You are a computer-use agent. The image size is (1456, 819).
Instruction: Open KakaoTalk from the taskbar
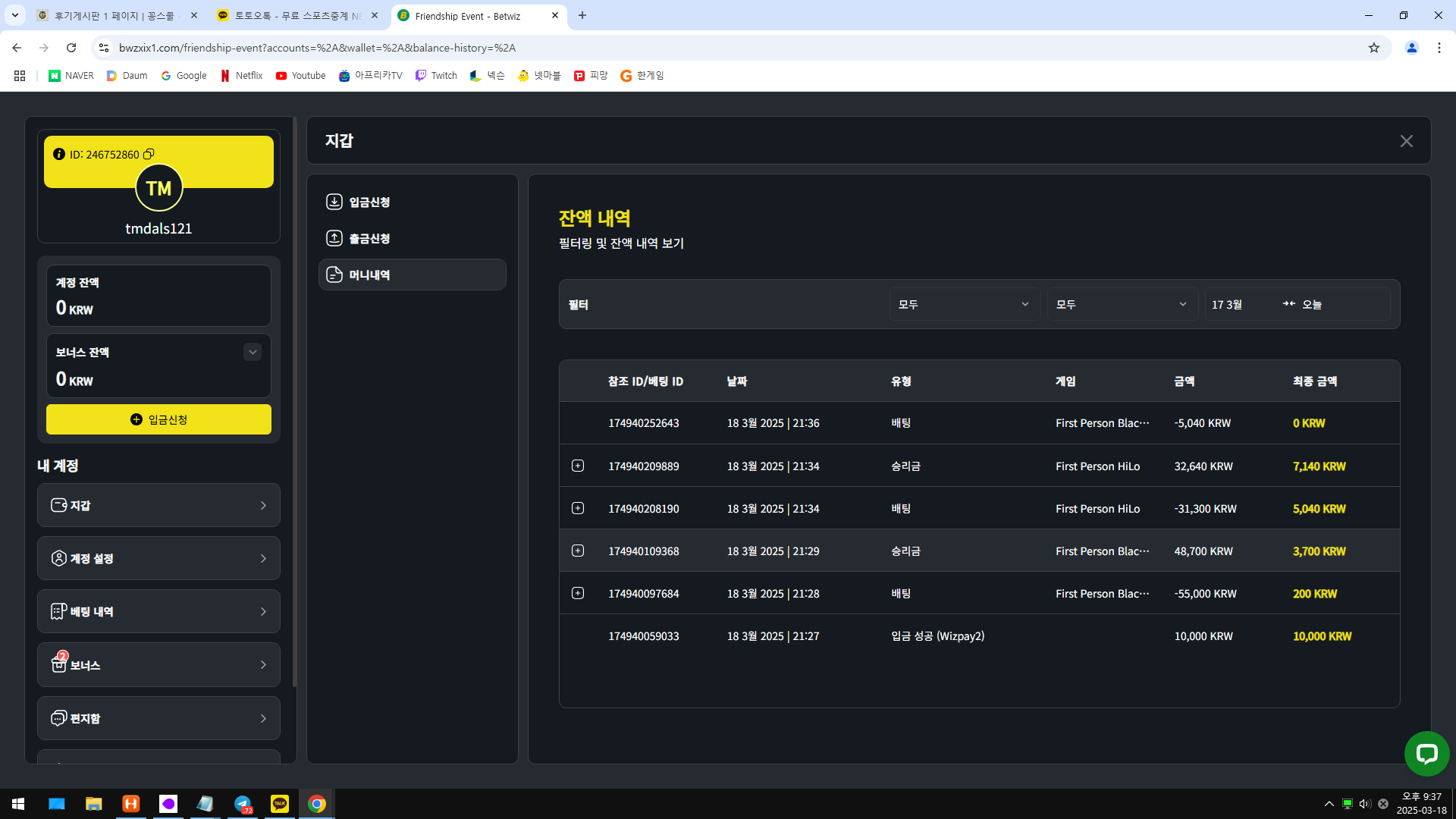click(280, 804)
